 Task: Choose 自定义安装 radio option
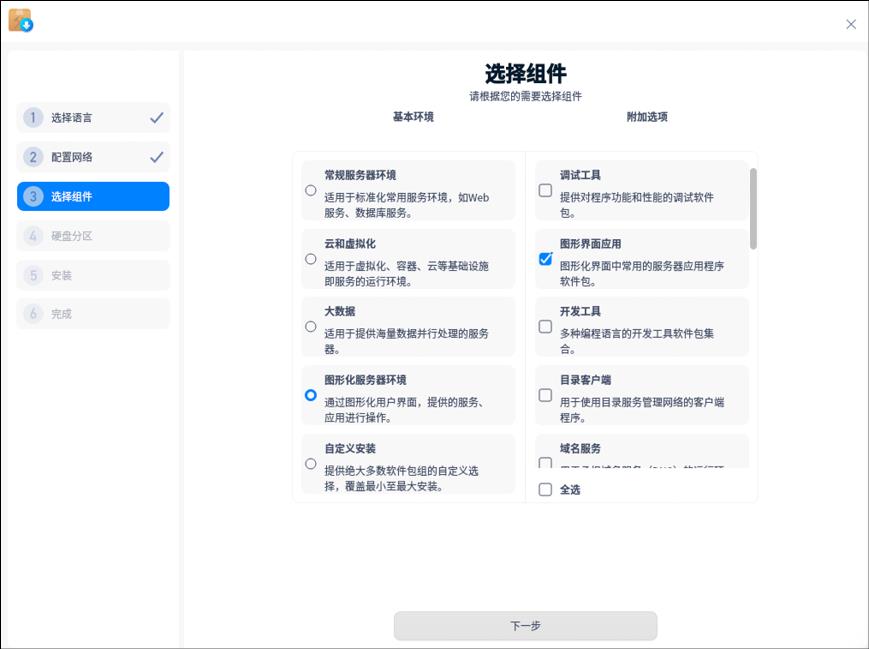coord(311,464)
